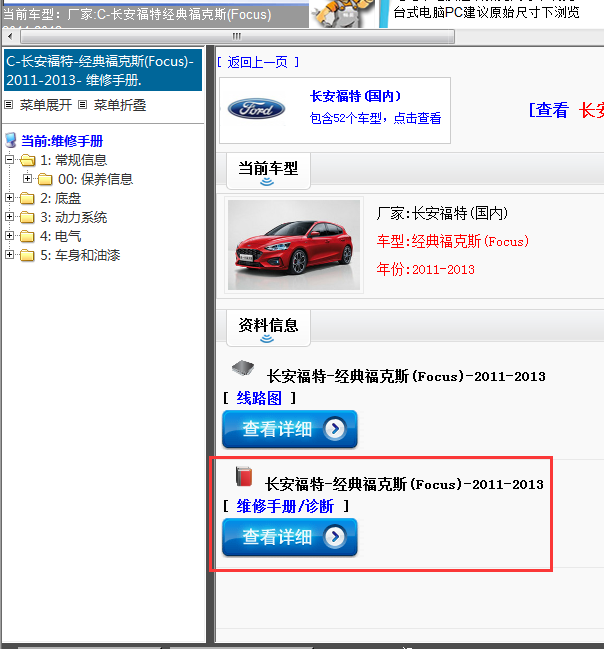Click the blue manual title header in sidebar
The image size is (604, 649).
[x=103, y=70]
